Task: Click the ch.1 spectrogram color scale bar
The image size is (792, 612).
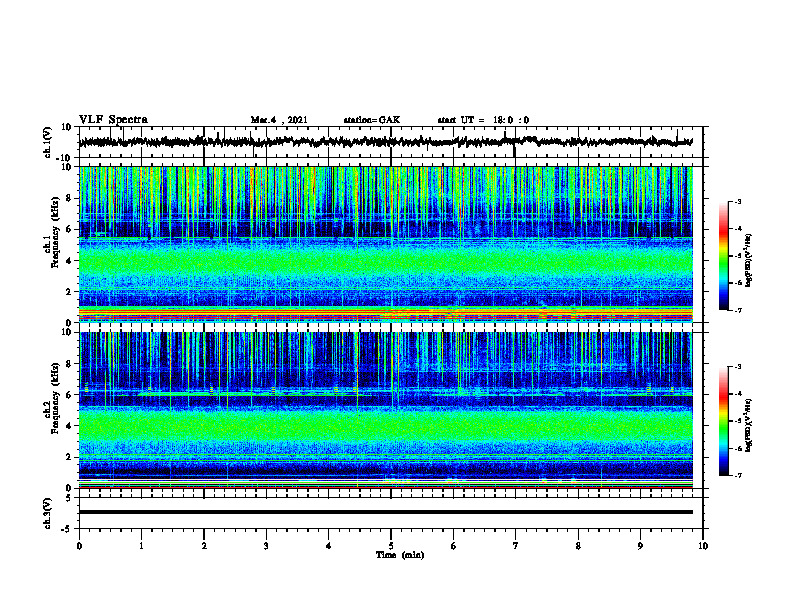Action: point(723,256)
